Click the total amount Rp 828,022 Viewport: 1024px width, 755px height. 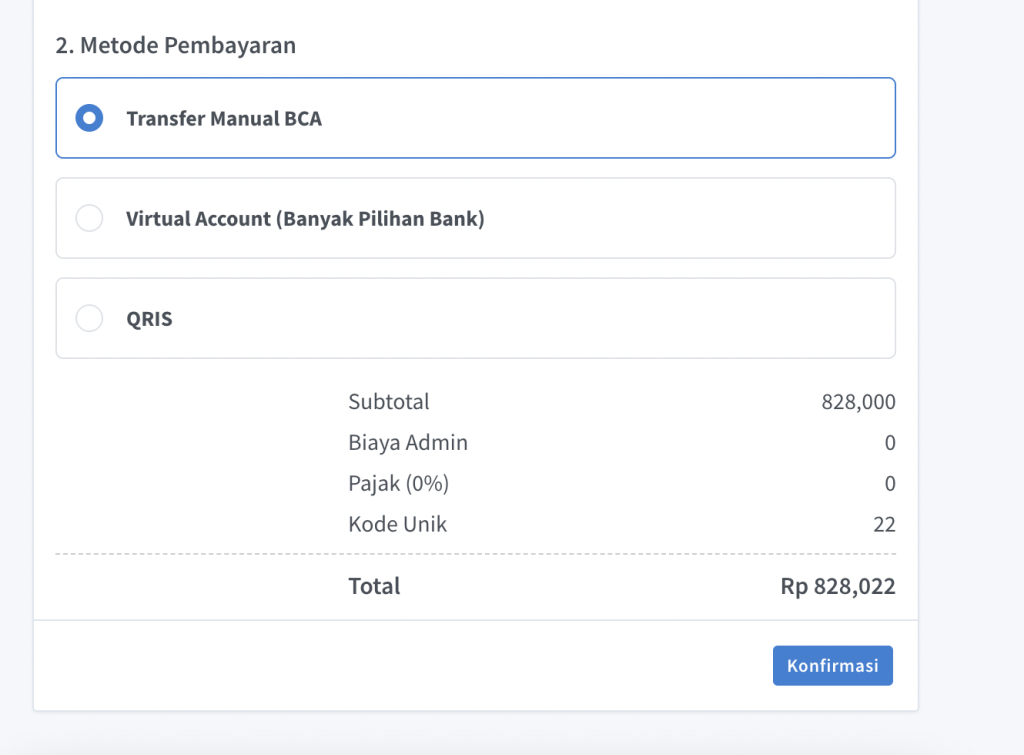(837, 586)
